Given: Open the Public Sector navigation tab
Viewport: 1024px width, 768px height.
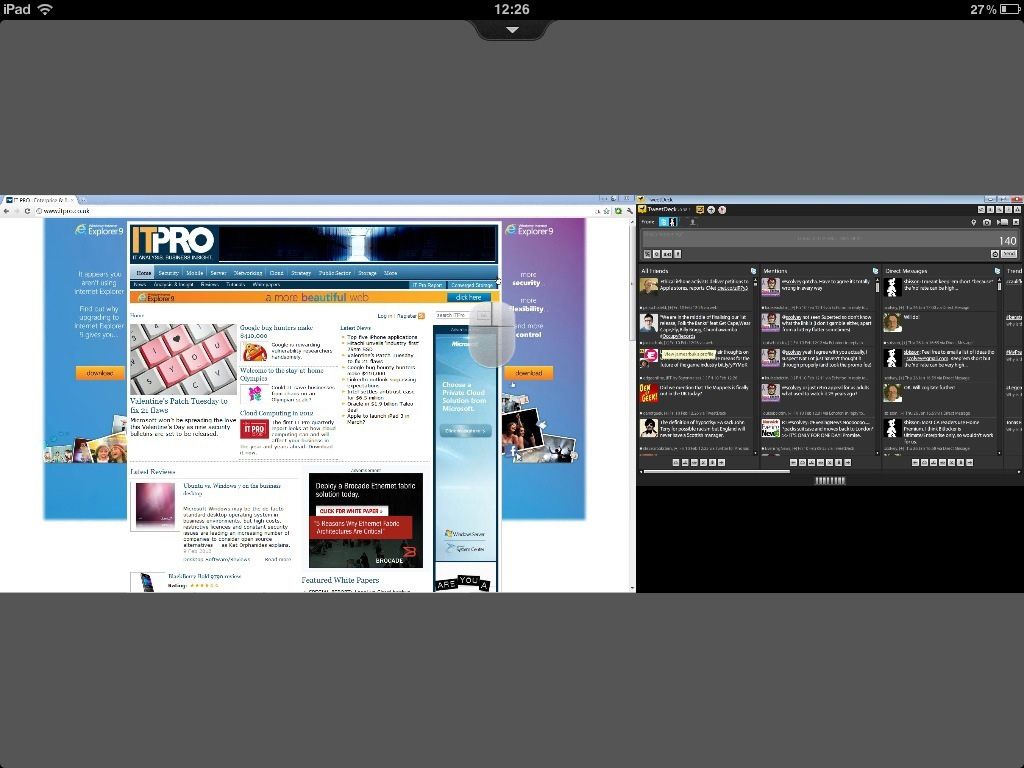Looking at the screenshot, I should click(x=334, y=273).
